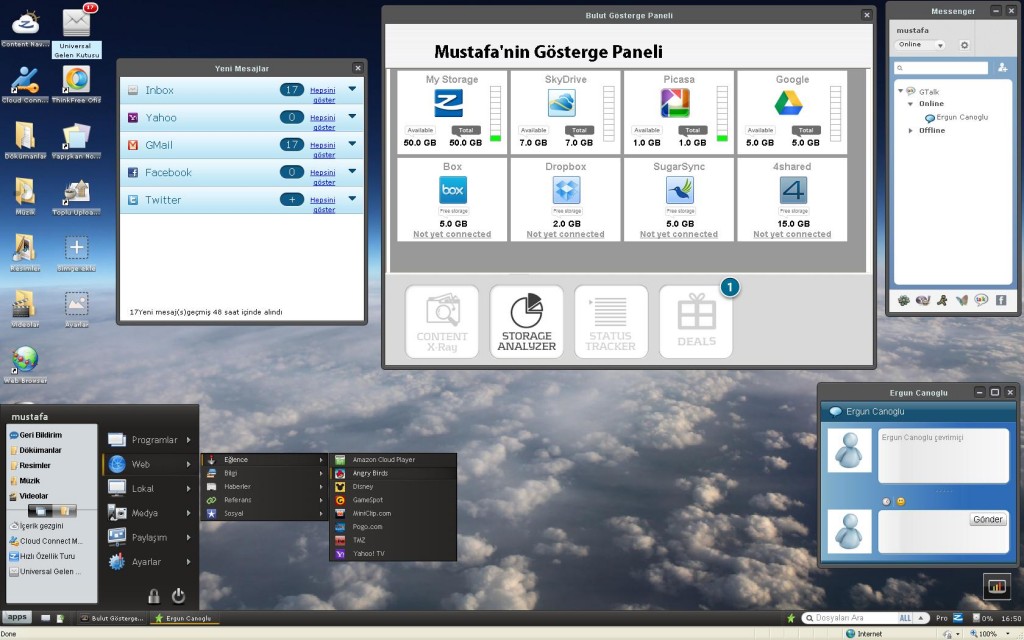Collapse the GTalk tree node
The width and height of the screenshot is (1024, 640).
click(901, 91)
